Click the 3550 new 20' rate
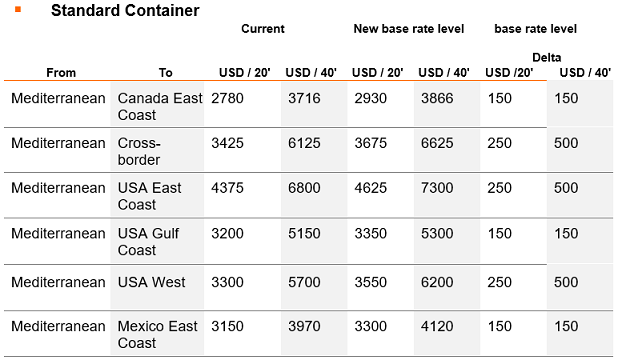Screen dimensions: 618x360 click(370, 282)
